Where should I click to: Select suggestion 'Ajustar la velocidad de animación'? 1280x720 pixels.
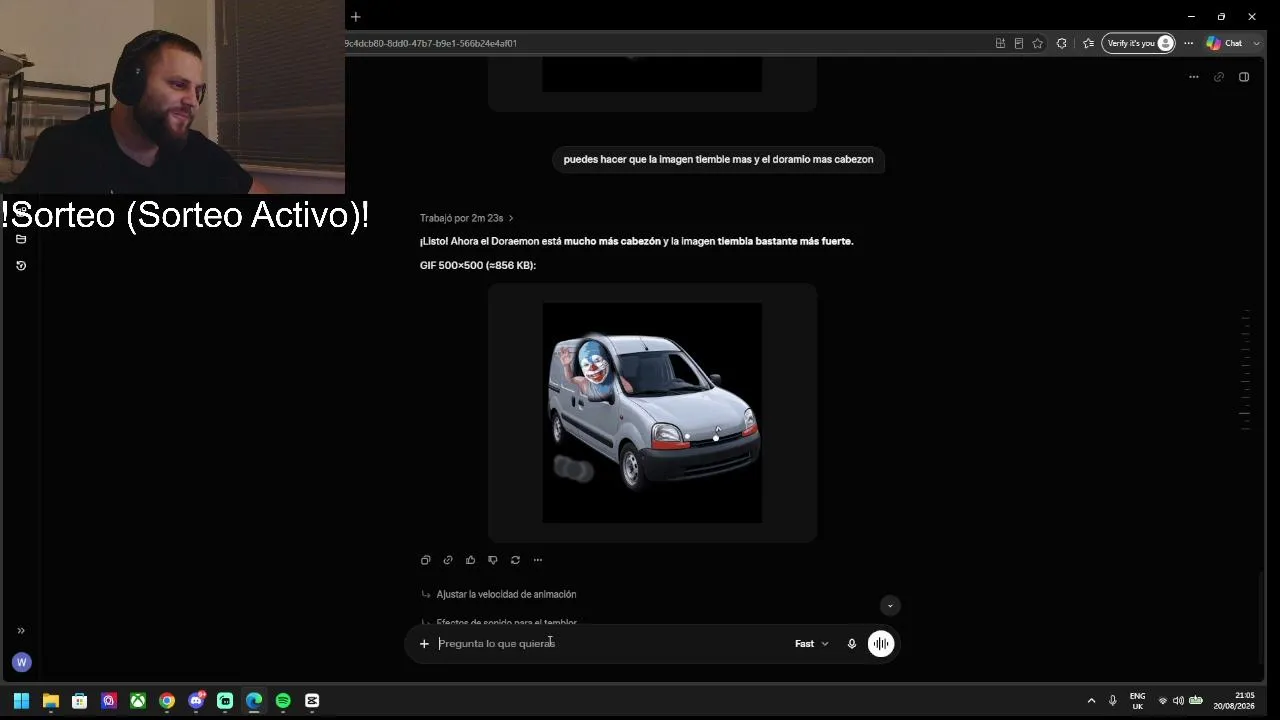pos(506,594)
